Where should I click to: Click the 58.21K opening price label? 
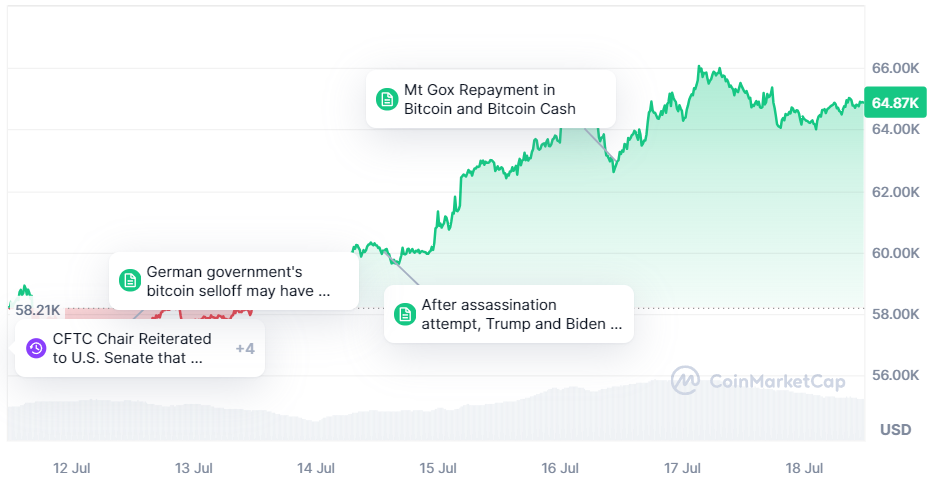pyautogui.click(x=38, y=310)
